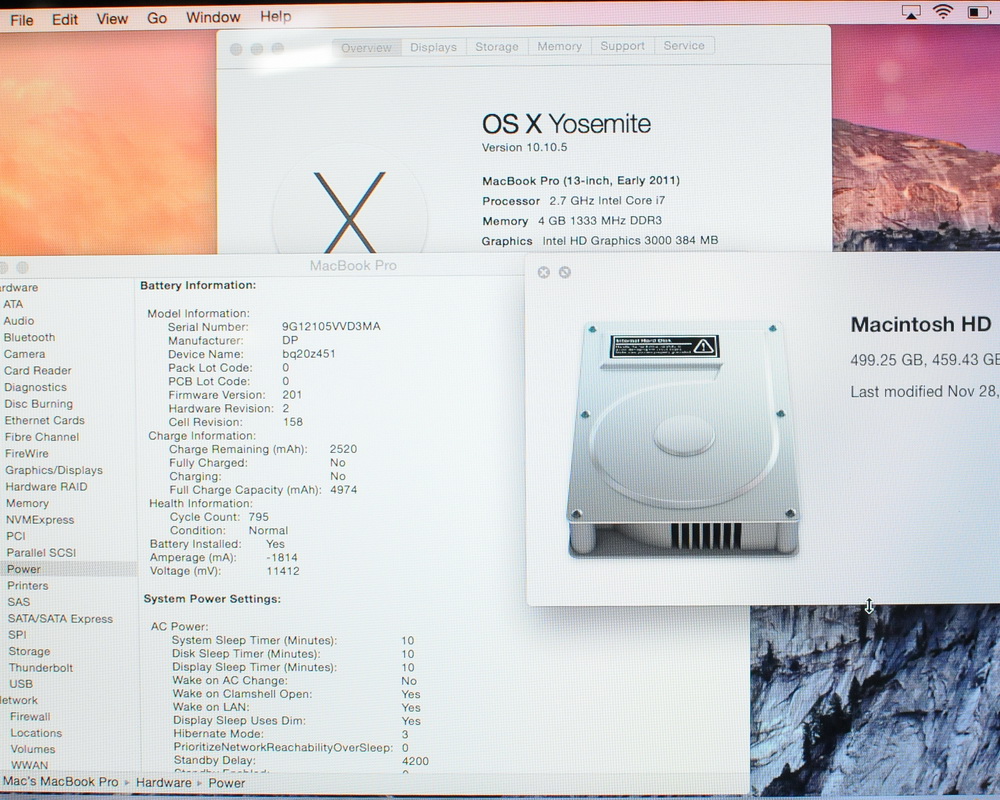1000x800 pixels.
Task: Select Ethernet Cards in the sidebar
Action: (45, 420)
